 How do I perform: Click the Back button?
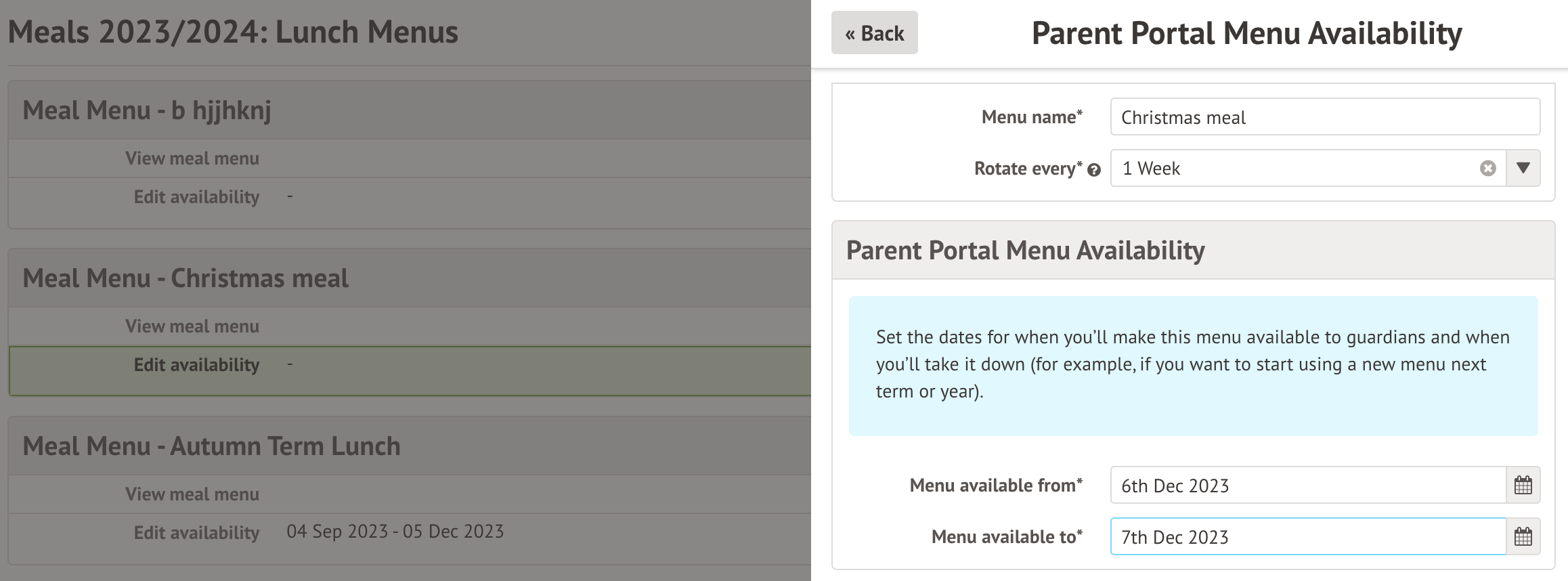click(x=874, y=32)
